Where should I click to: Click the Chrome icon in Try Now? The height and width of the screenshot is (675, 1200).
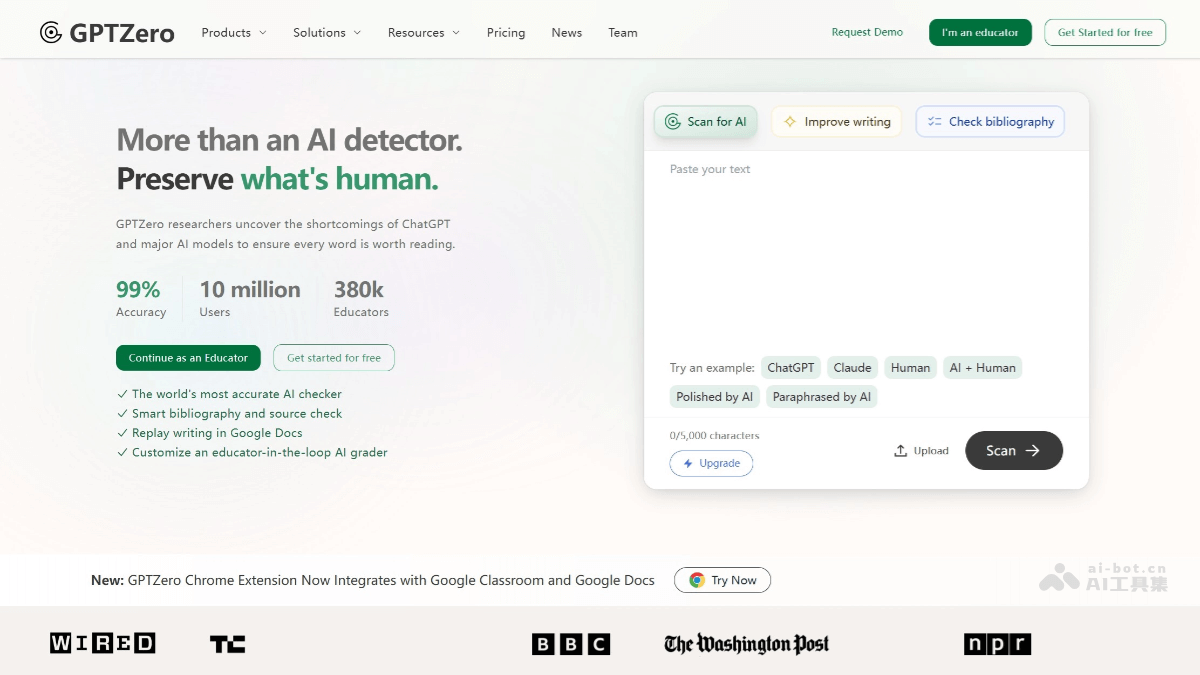click(x=697, y=580)
